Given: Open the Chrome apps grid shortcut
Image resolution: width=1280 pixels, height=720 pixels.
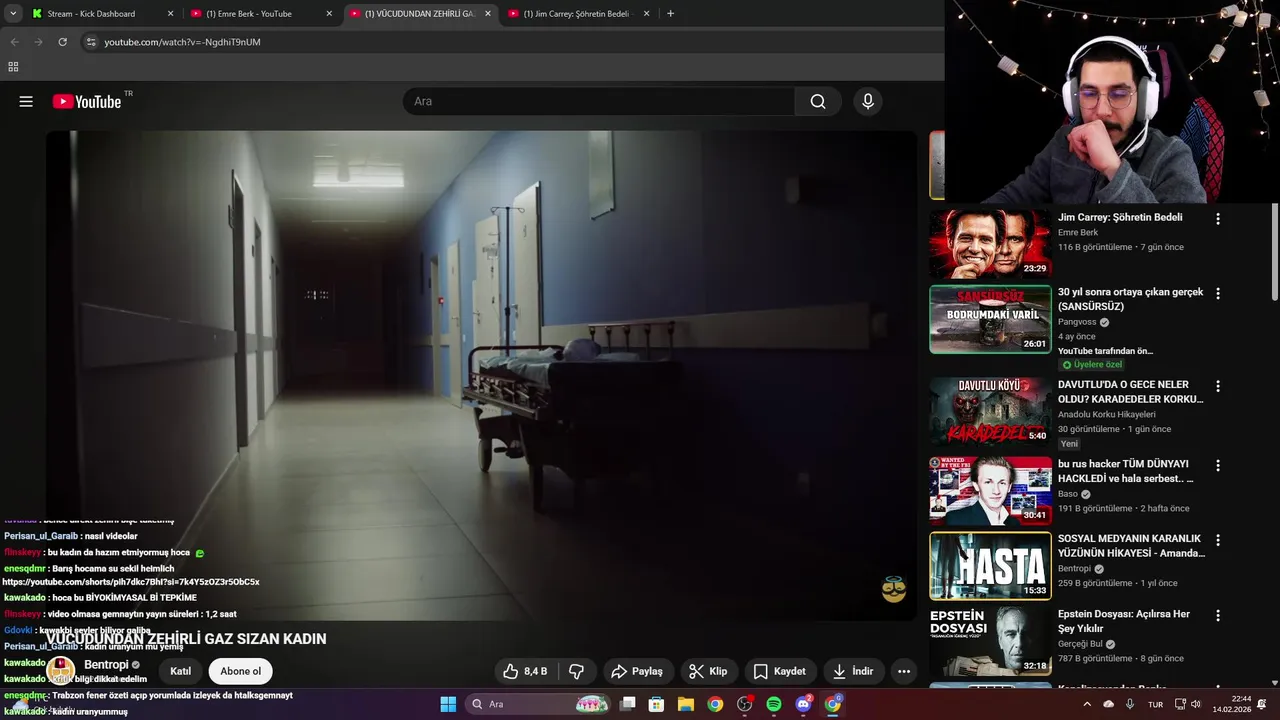Looking at the screenshot, I should click(x=13, y=67).
